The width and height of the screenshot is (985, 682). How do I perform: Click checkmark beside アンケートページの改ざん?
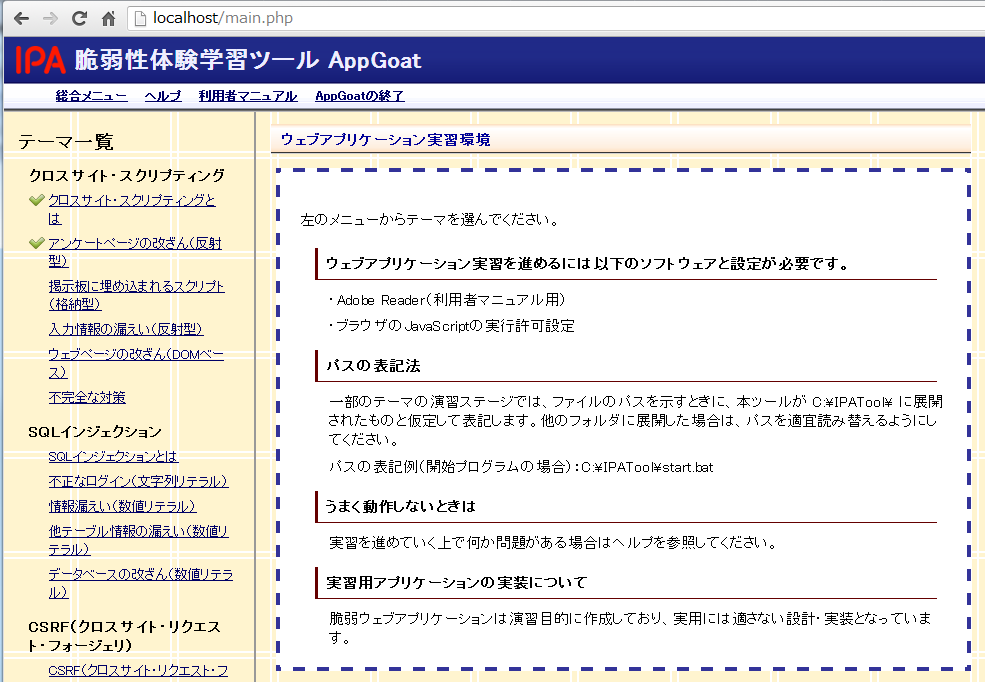[x=36, y=243]
